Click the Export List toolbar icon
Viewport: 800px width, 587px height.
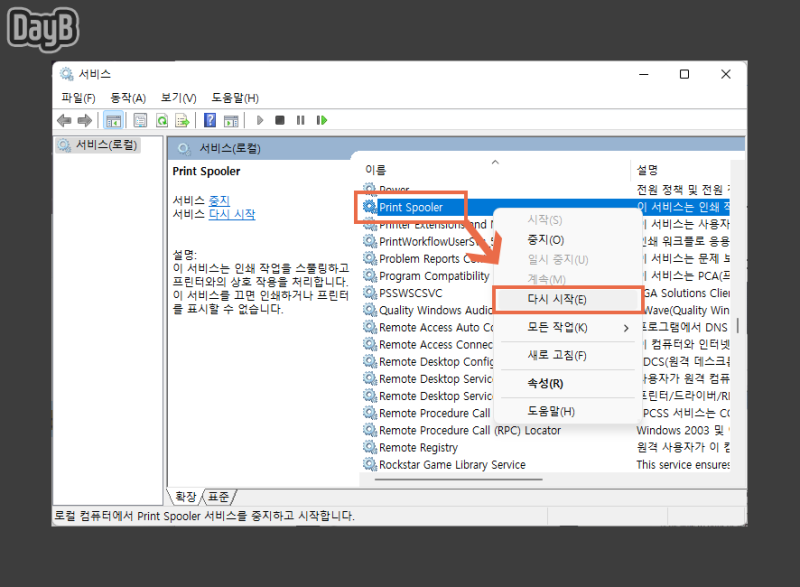coord(182,120)
